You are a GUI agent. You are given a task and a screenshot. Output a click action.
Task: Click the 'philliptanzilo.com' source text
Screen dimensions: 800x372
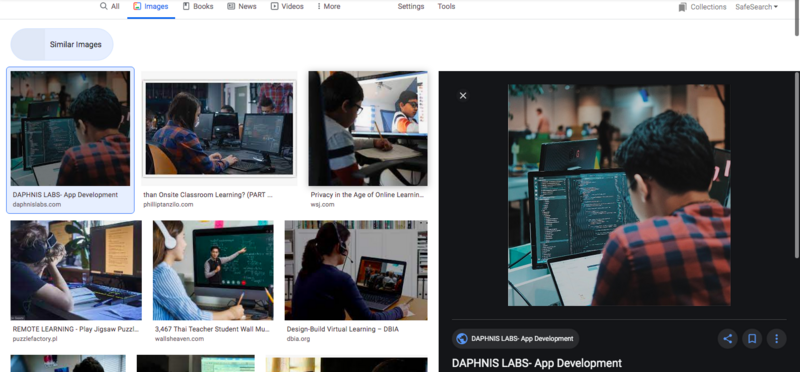coord(168,204)
